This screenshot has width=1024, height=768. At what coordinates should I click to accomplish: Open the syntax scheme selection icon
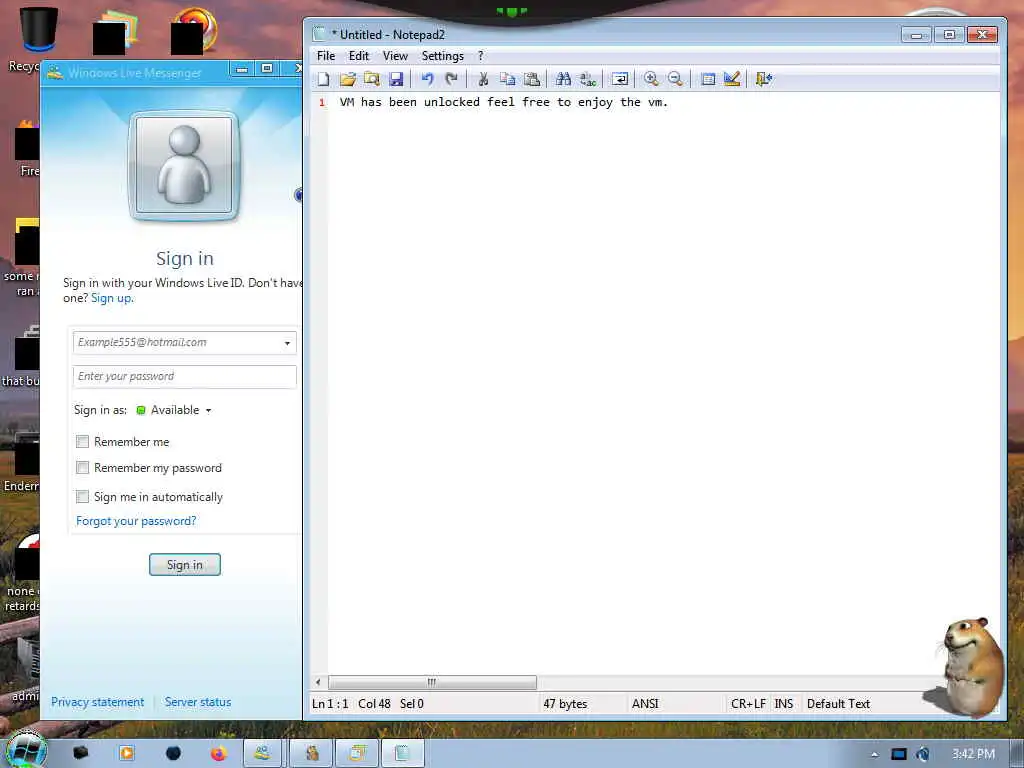coord(707,79)
